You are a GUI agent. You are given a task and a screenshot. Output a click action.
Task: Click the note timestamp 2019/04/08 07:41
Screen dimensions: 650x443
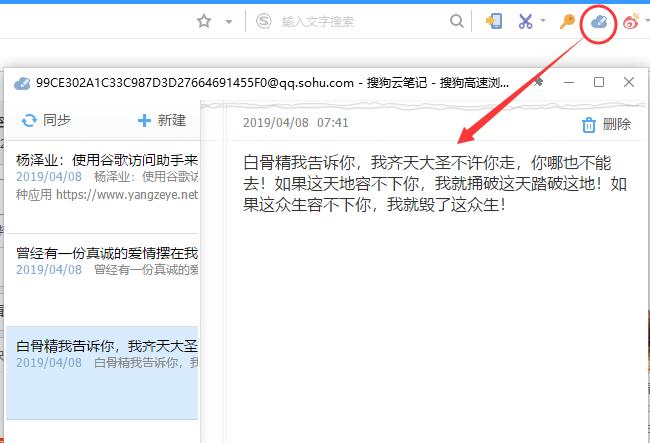[296, 123]
